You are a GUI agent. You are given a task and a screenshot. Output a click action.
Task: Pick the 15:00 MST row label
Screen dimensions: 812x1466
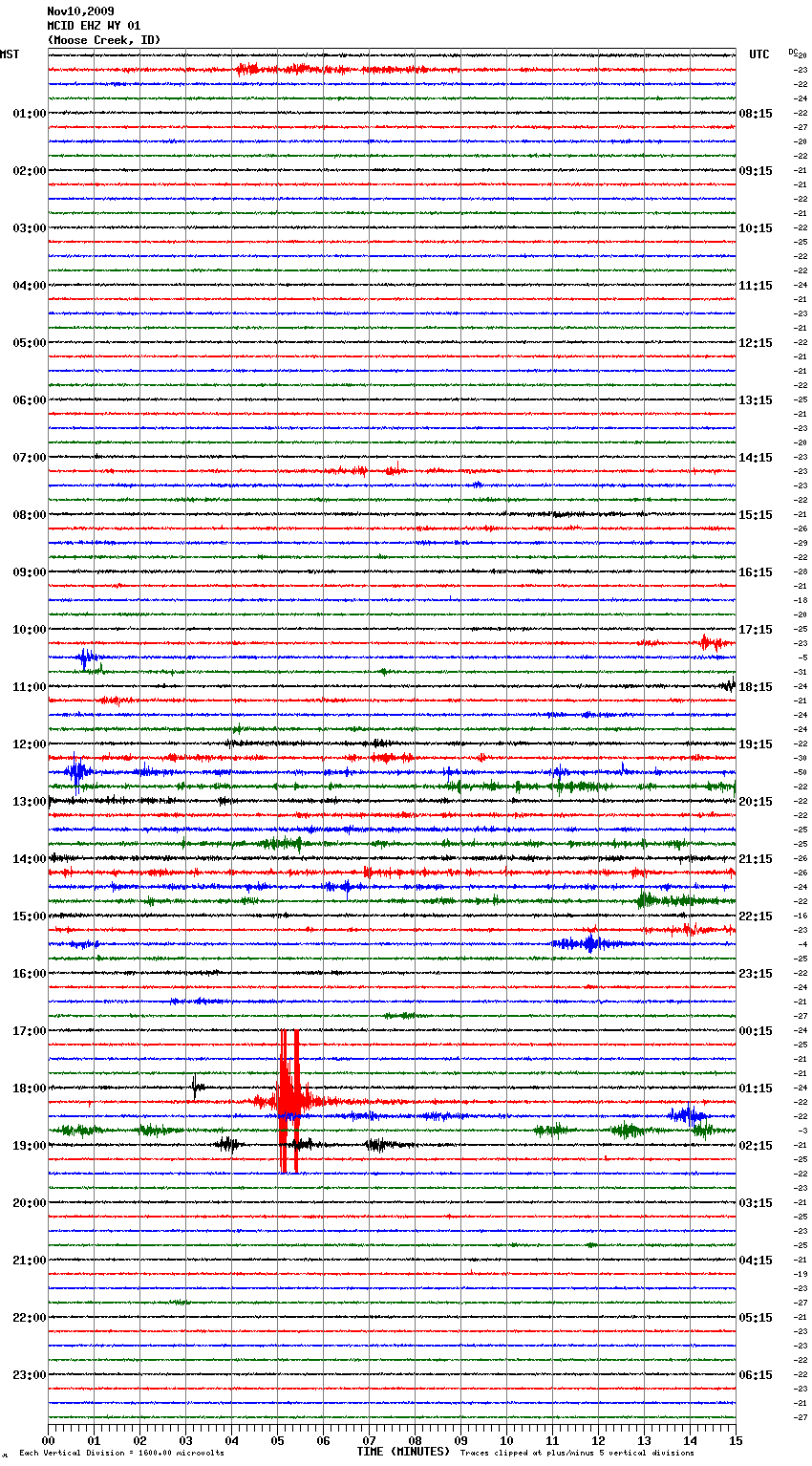pos(29,916)
